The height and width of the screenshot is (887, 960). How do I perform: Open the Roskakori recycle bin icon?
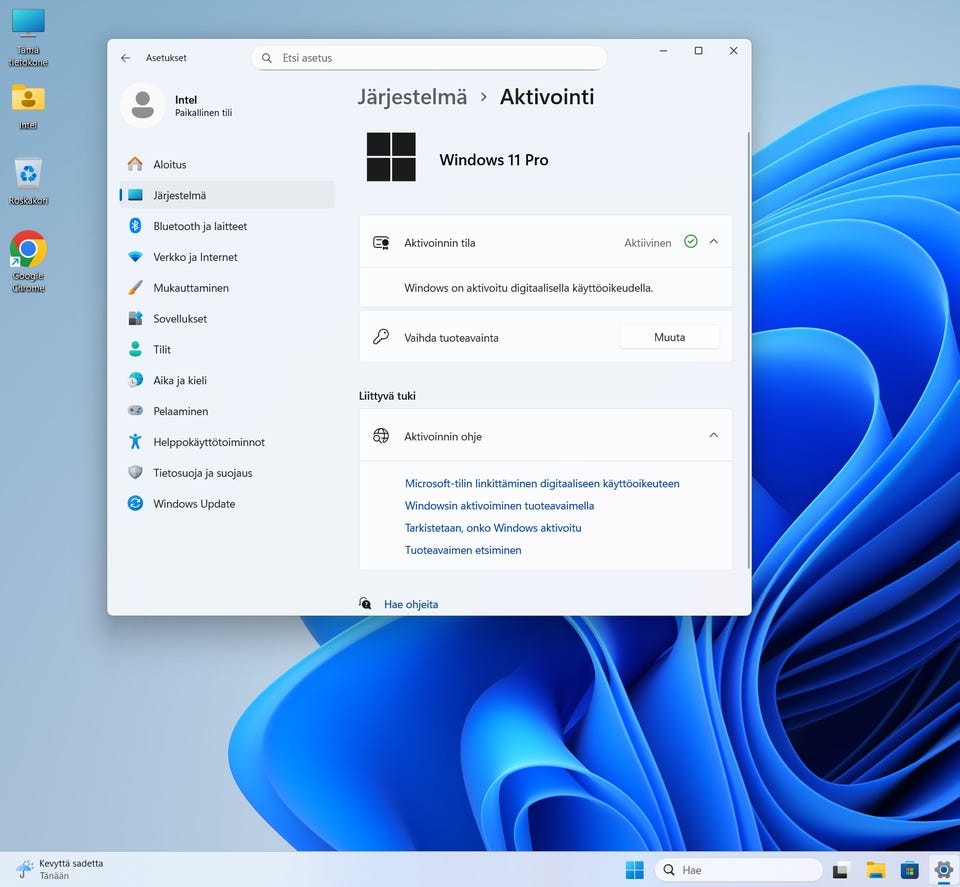(28, 174)
